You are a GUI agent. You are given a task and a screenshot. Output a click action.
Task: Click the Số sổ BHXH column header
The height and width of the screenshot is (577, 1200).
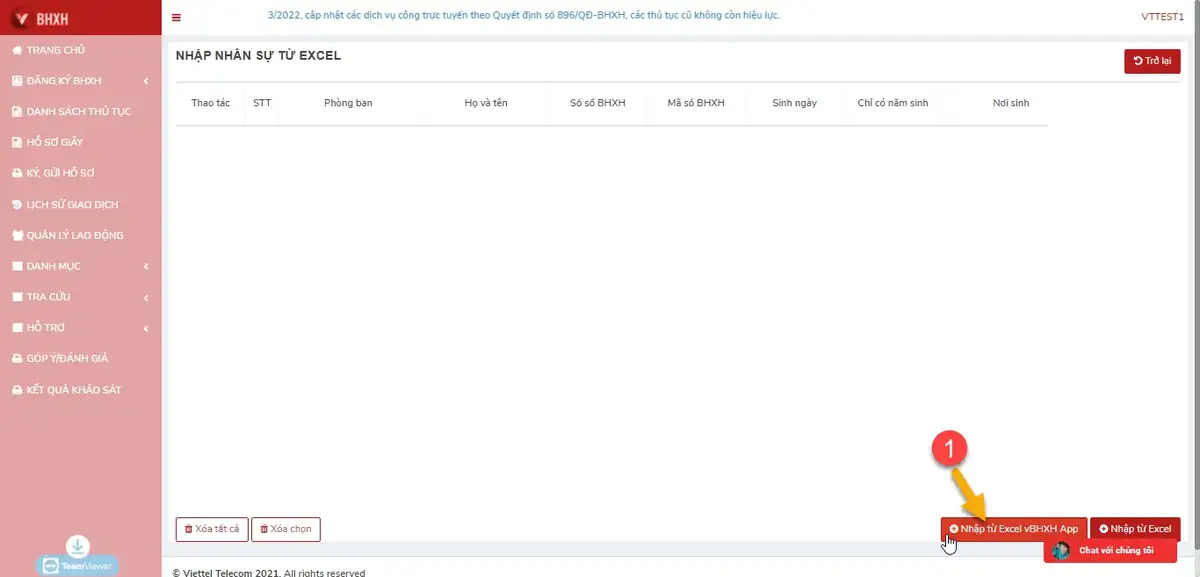(x=598, y=103)
